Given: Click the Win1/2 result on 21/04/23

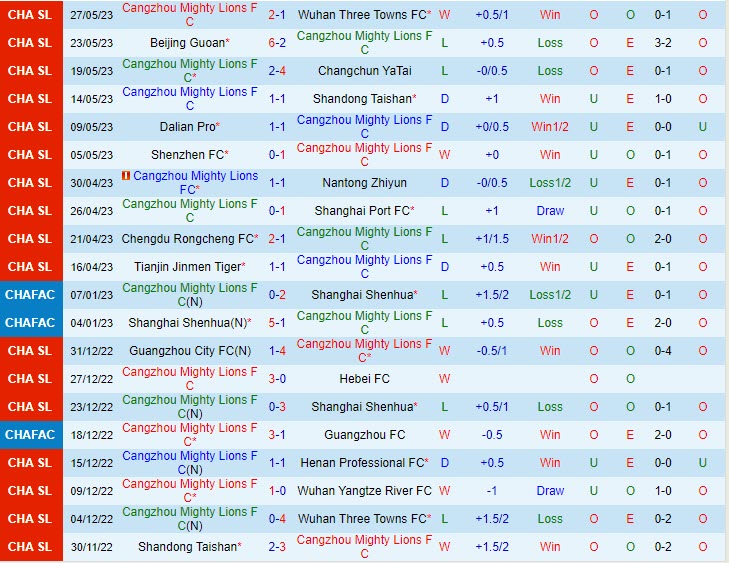Looking at the screenshot, I should coord(550,238).
